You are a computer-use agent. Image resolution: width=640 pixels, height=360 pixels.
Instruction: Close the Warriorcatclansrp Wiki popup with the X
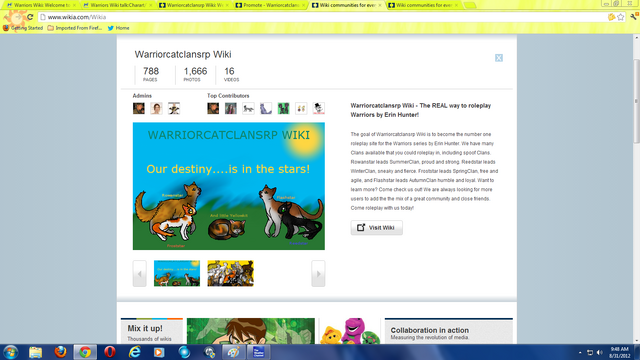coord(499,58)
